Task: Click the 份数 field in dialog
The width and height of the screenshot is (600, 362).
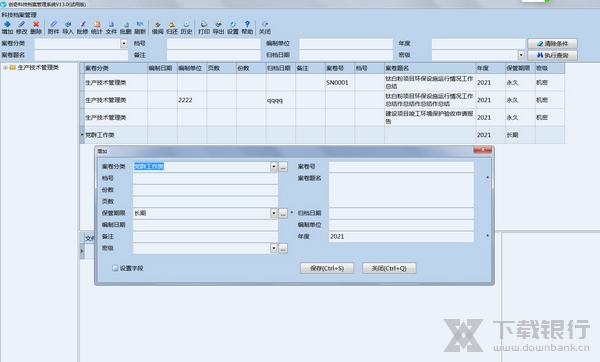Action: coord(205,190)
